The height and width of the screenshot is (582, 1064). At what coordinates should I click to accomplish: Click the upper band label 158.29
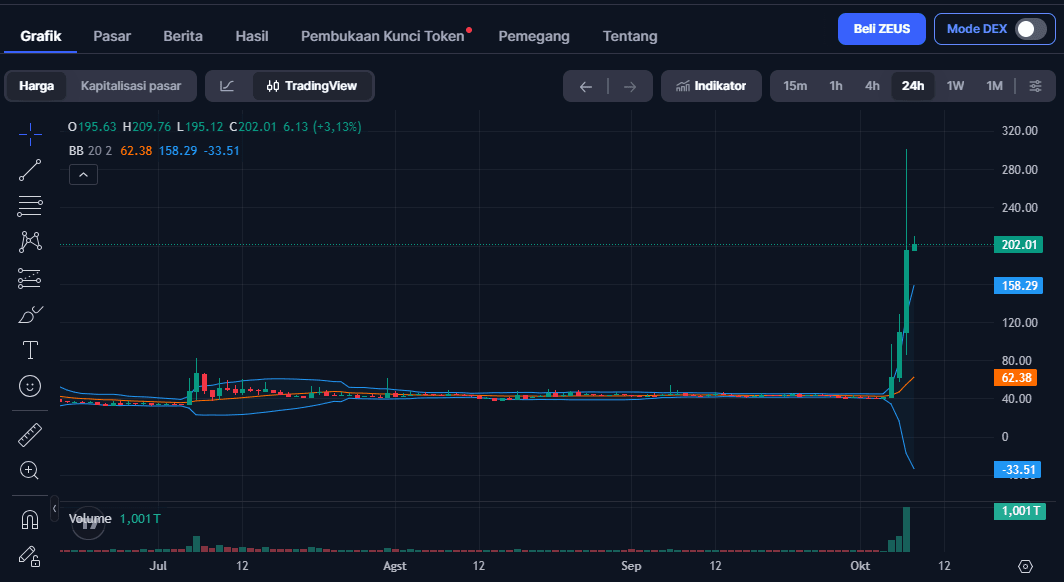coord(1019,286)
